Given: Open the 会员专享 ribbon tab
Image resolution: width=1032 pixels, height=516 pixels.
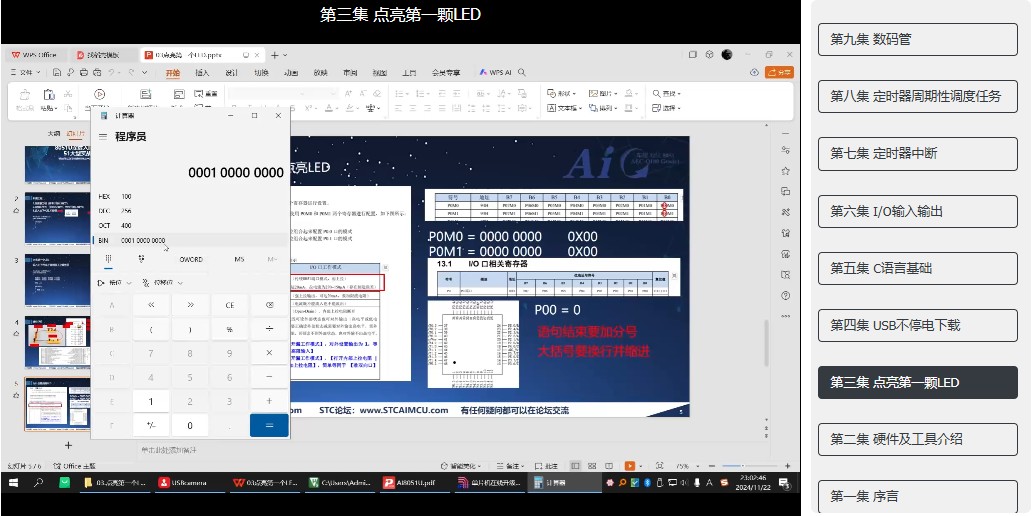Looking at the screenshot, I should (446, 72).
